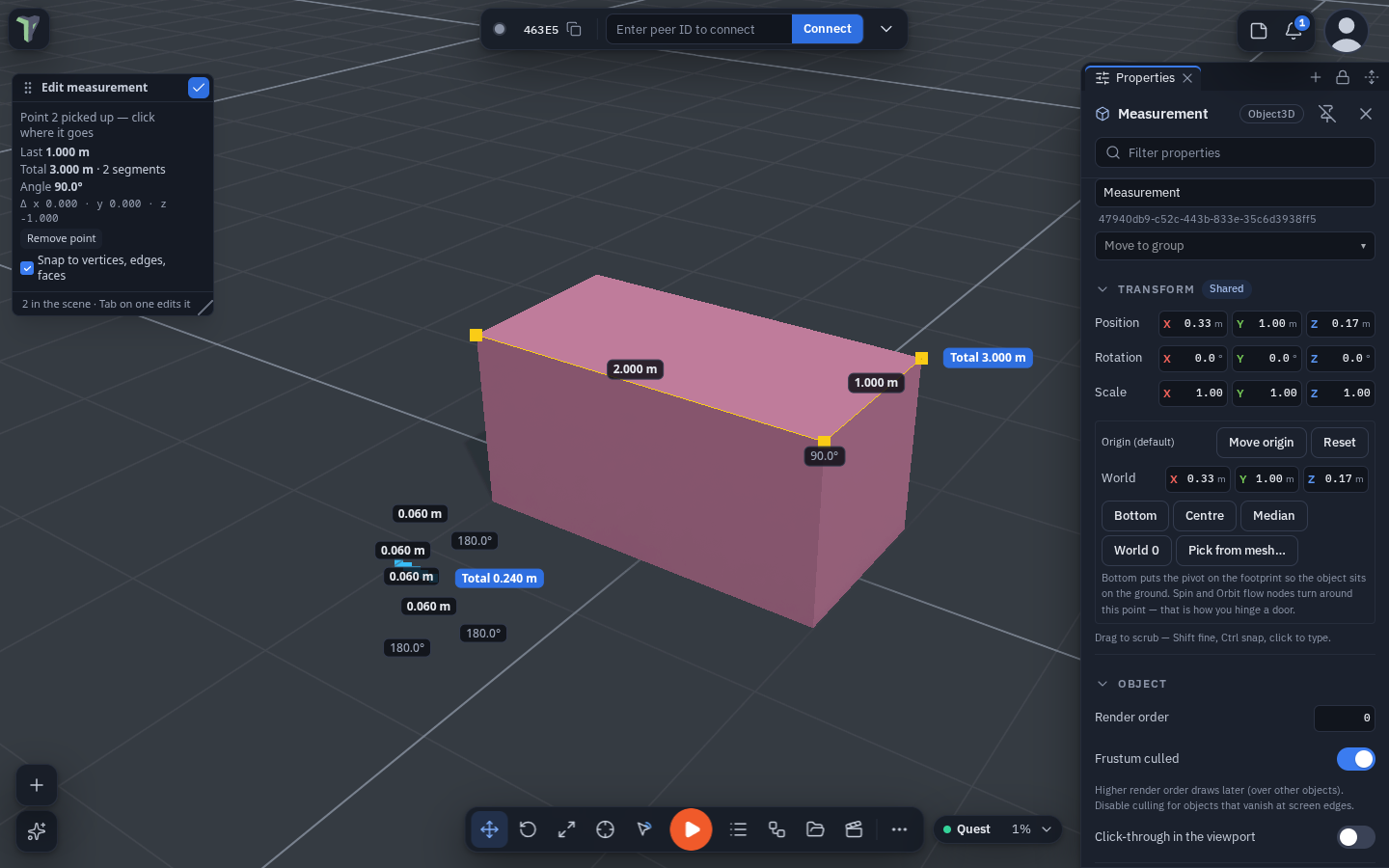Open the notifications bell
The width and height of the screenshot is (1389, 868).
[x=1294, y=31]
